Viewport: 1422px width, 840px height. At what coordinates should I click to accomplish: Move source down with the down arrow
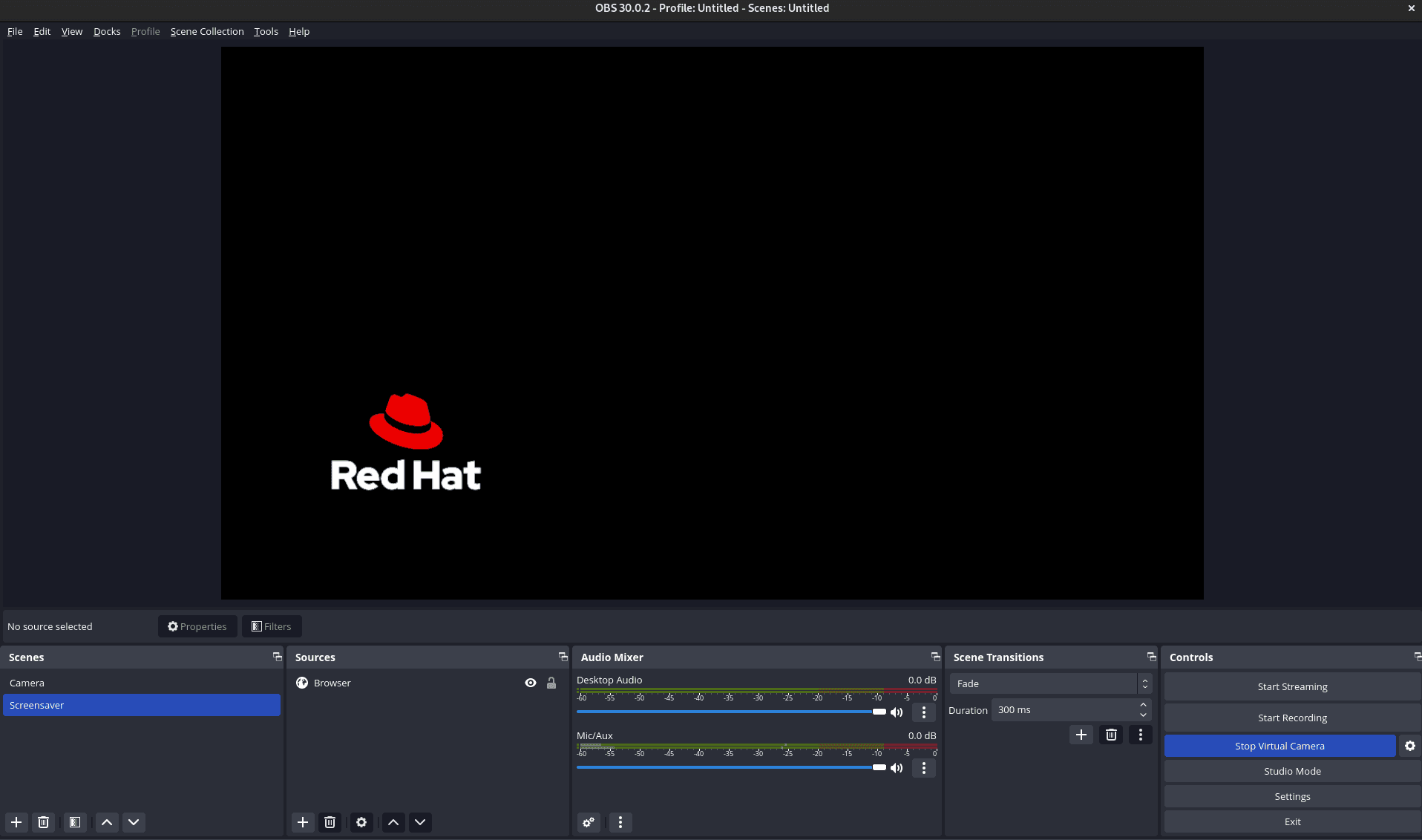coord(420,822)
